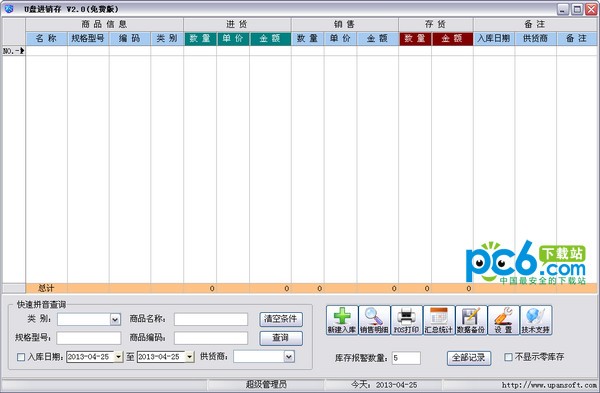Click the 库存报警数量 value field
This screenshot has height=393, width=600.
tap(406, 358)
